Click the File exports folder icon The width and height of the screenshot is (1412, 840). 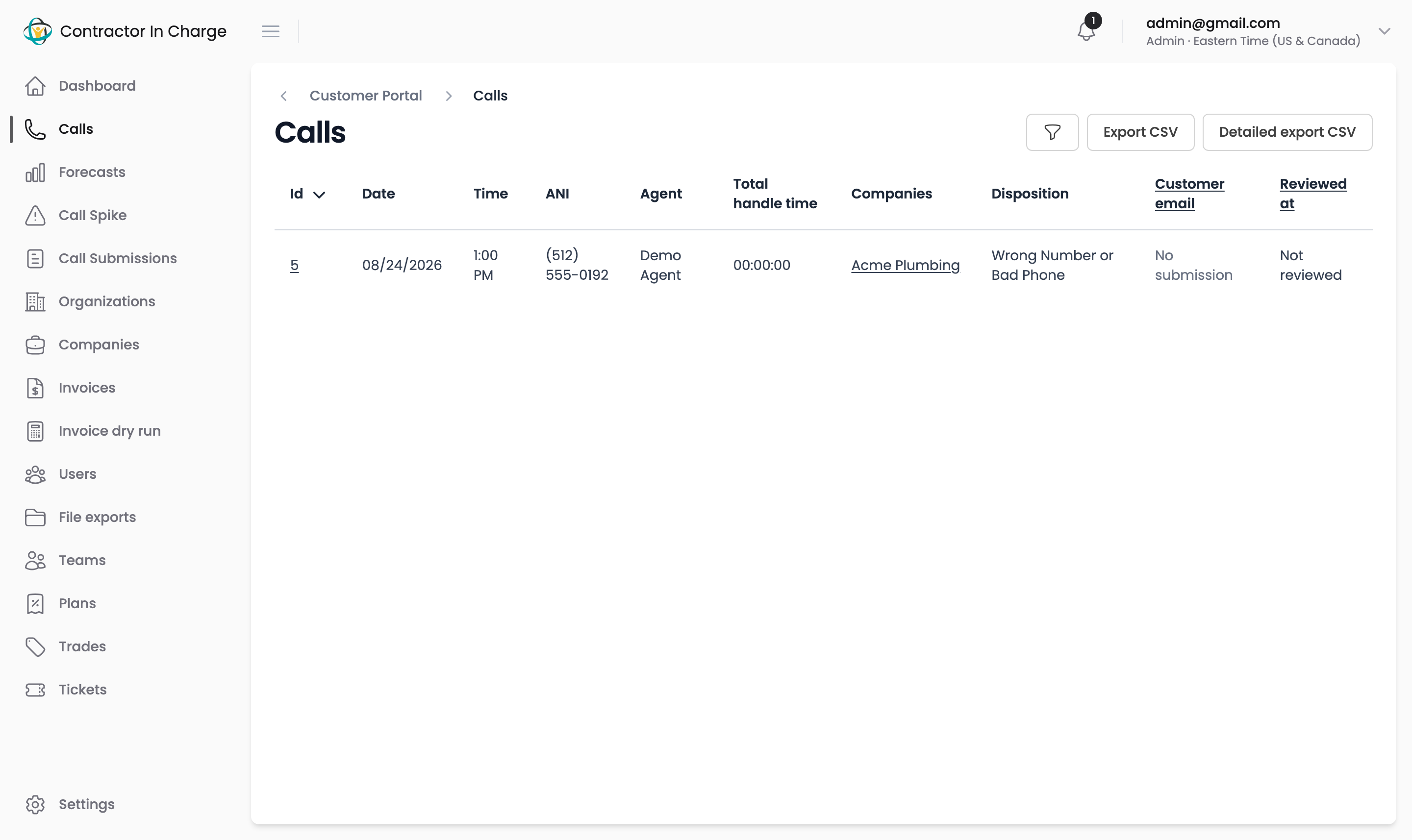[x=35, y=518]
